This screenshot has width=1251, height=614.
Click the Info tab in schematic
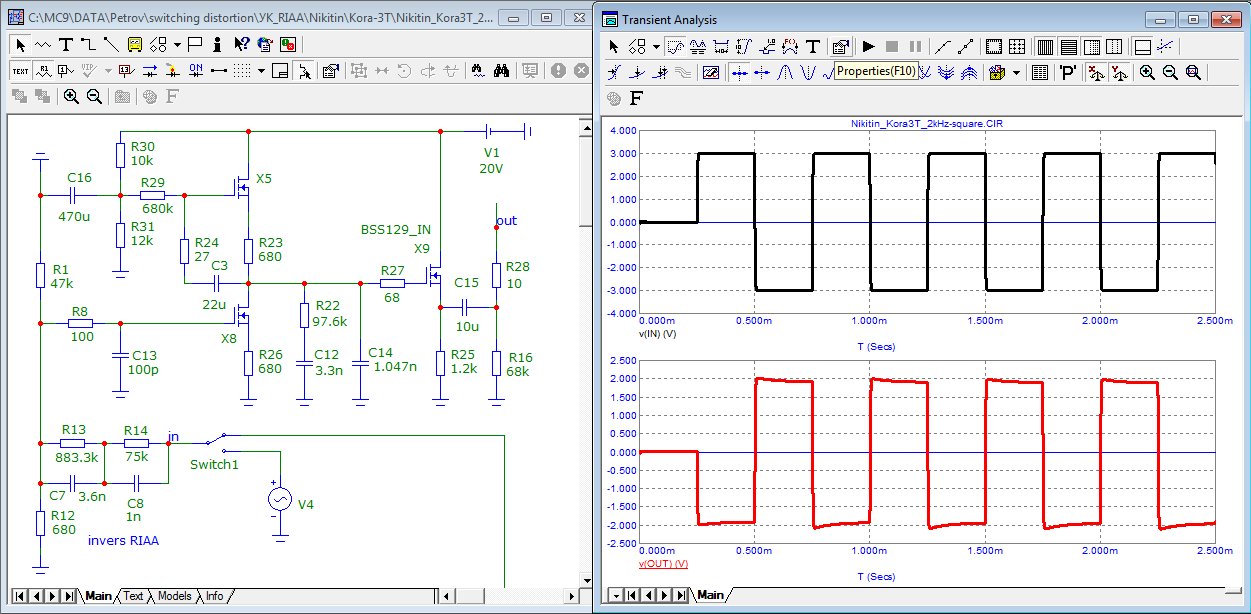[x=214, y=596]
